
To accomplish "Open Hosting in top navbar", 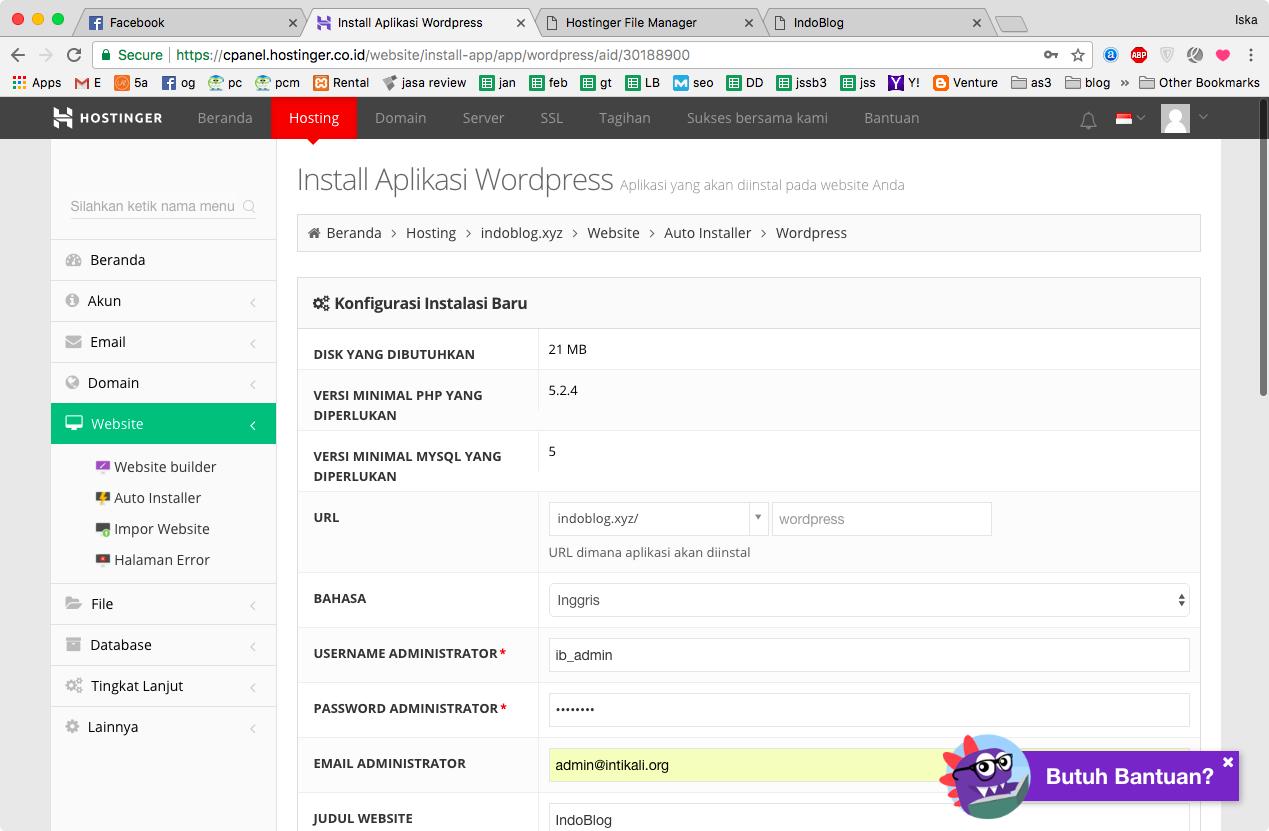I will (x=314, y=118).
